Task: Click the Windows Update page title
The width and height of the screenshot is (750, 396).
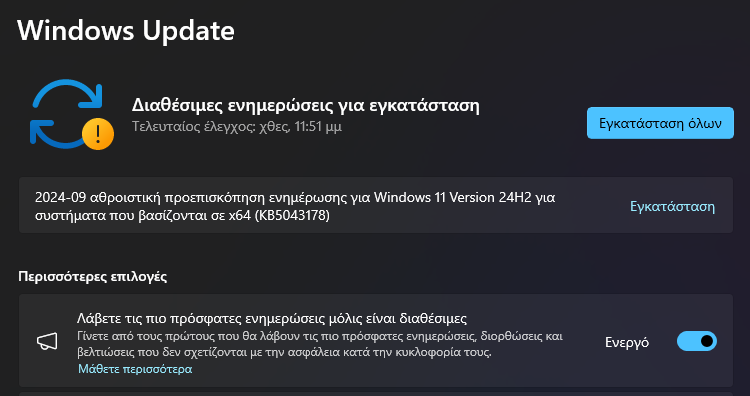Action: point(126,31)
